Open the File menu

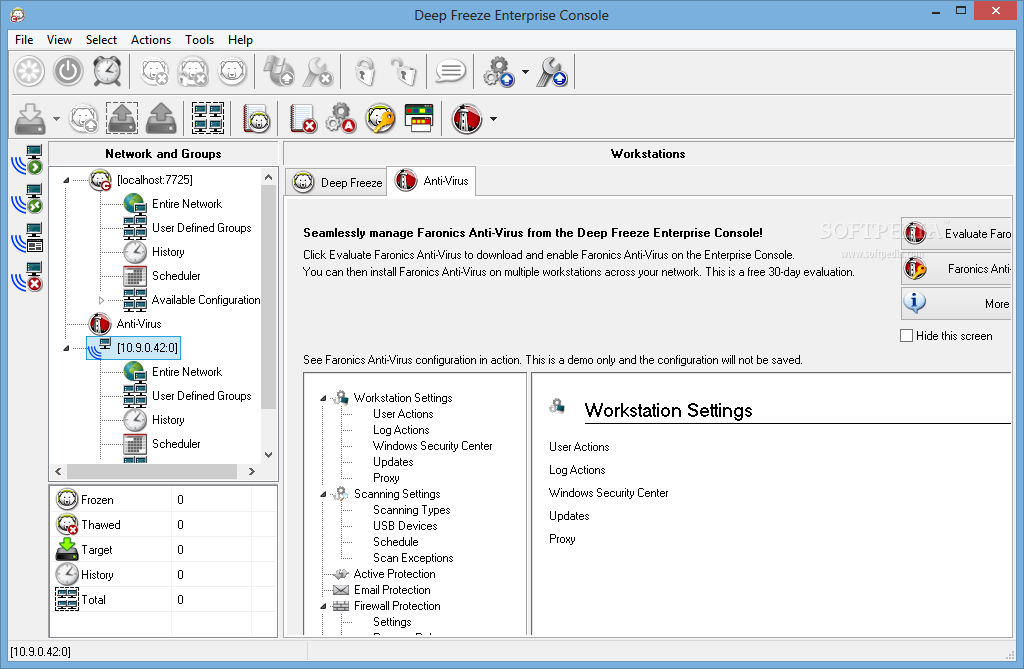pos(24,40)
